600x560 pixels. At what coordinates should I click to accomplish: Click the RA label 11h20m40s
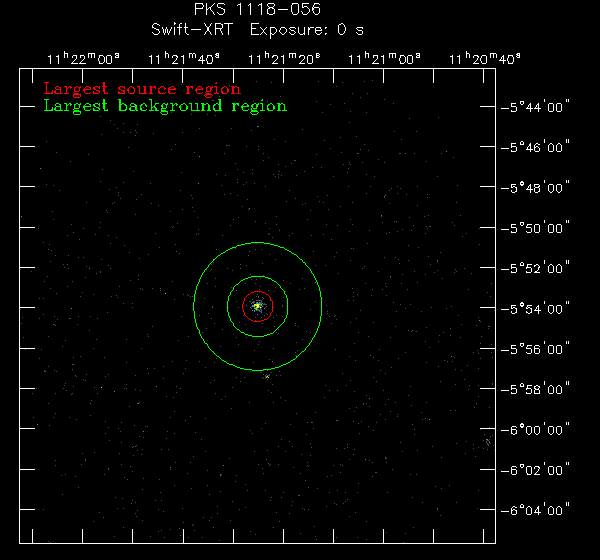(x=484, y=59)
